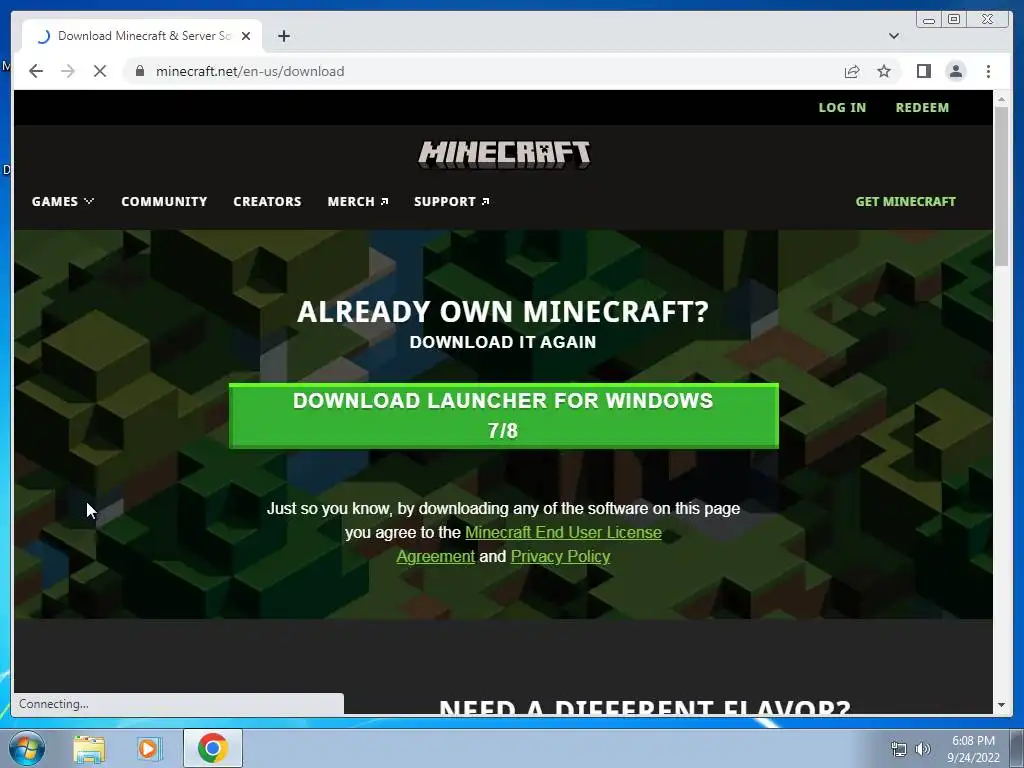1024x768 pixels.
Task: Open the Privacy Policy link
Action: (x=560, y=556)
